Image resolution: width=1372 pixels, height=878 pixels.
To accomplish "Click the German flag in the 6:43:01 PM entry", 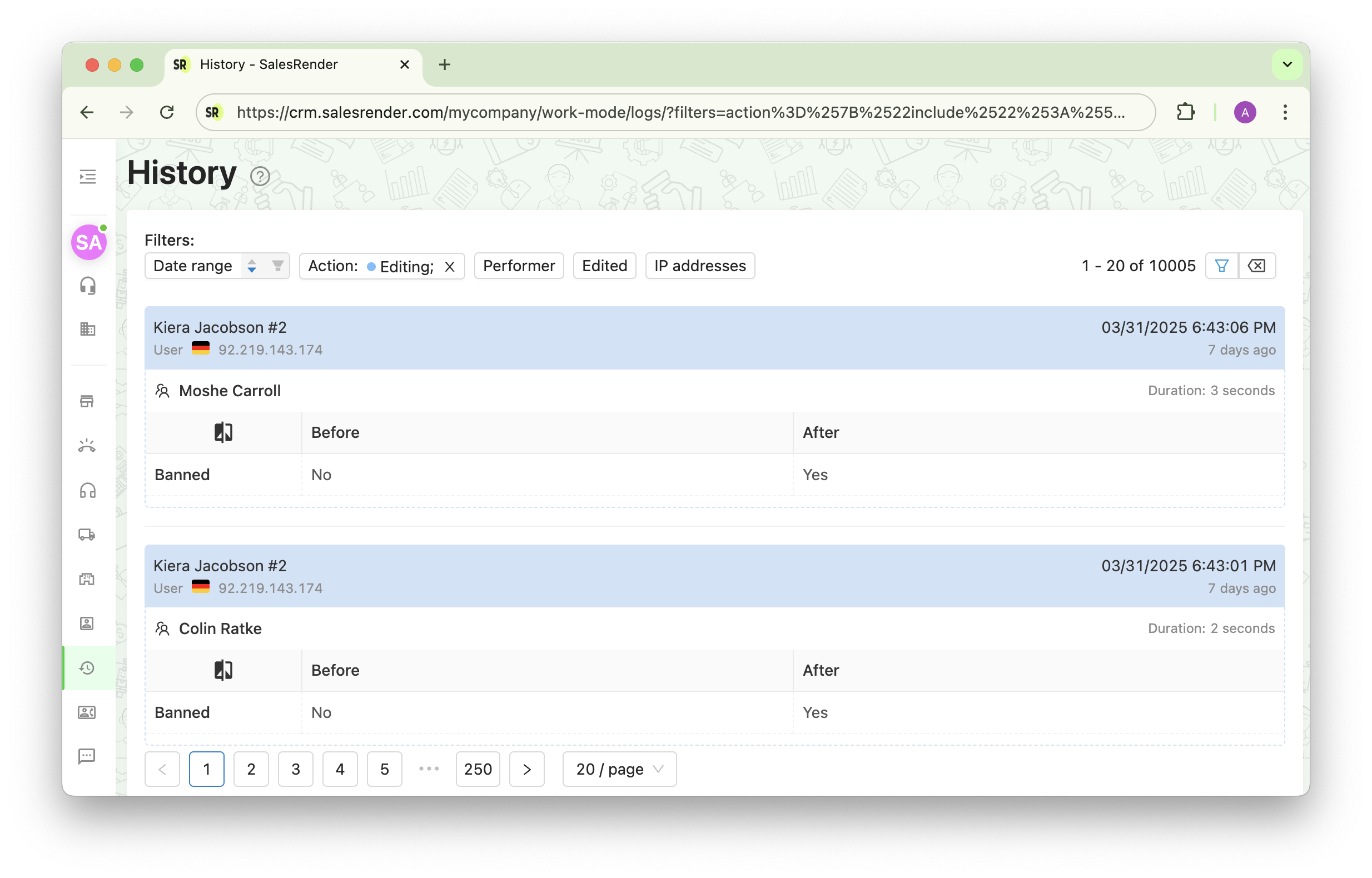I will point(200,587).
